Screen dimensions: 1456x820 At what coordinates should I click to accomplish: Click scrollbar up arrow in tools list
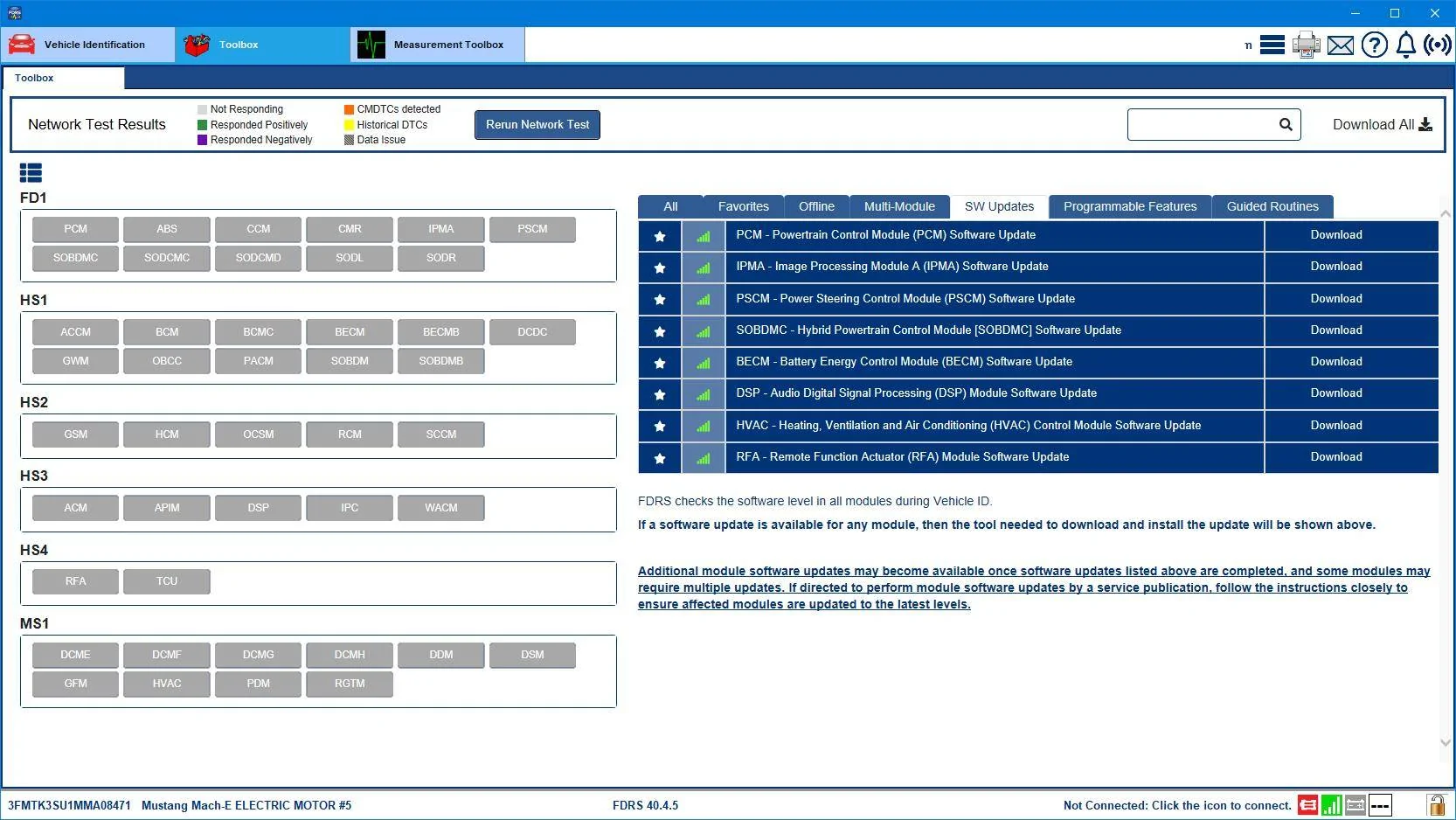[1446, 213]
